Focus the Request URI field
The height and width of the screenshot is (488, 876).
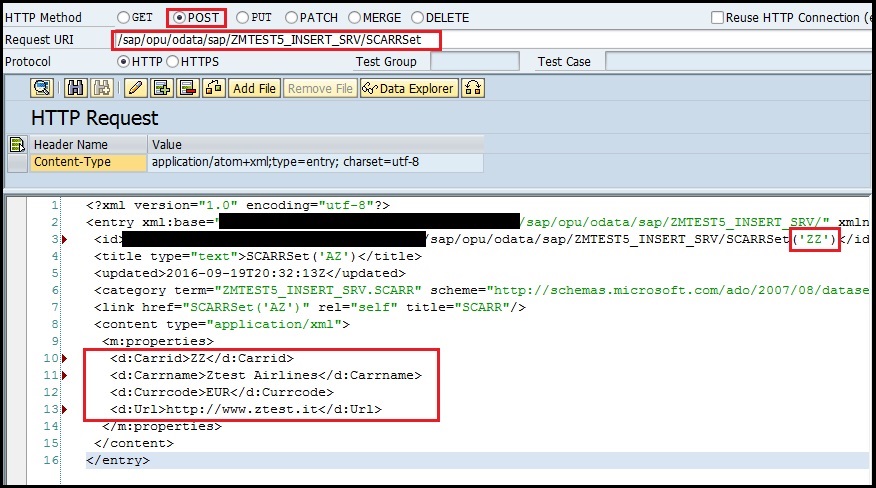[492, 40]
